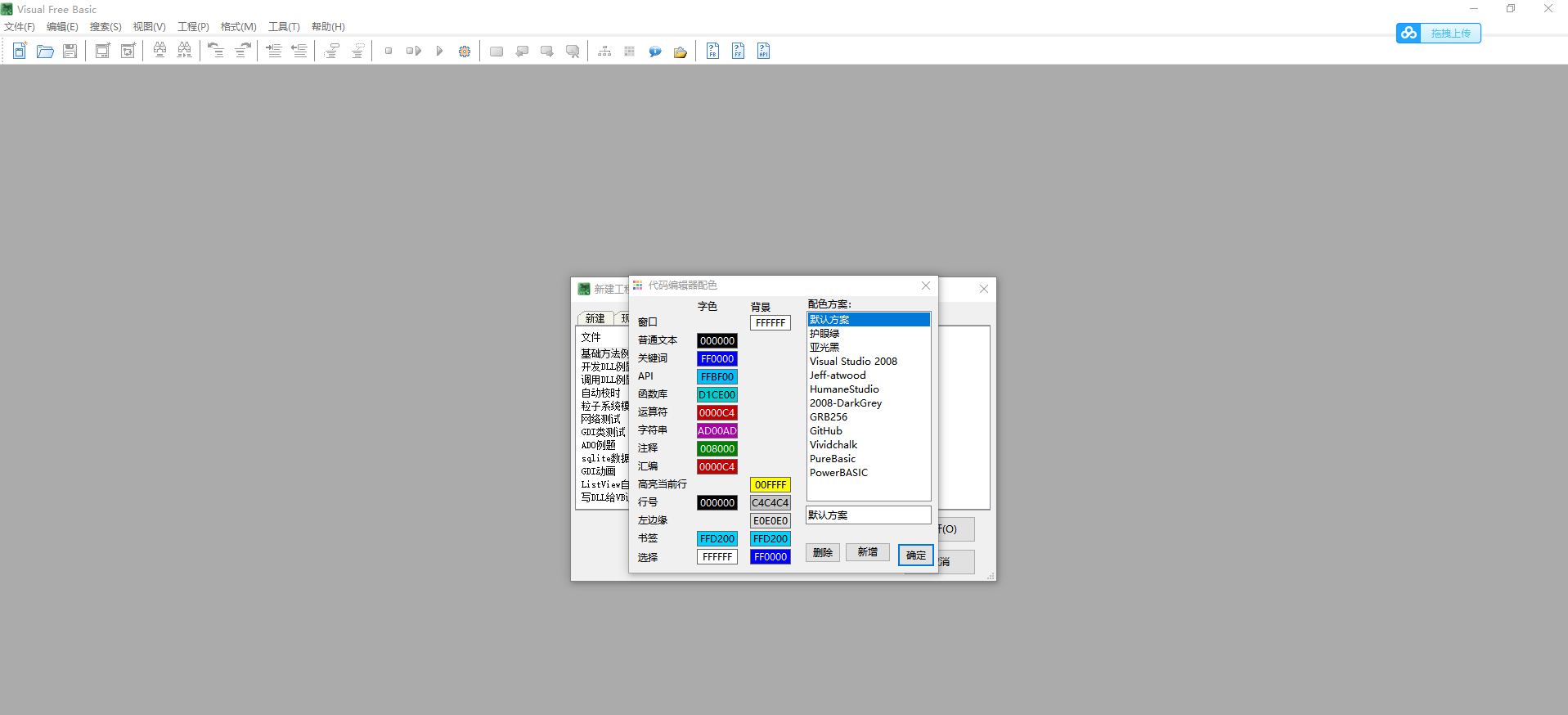Open the 工具(T) menu
The image size is (1568, 715).
pos(285,27)
